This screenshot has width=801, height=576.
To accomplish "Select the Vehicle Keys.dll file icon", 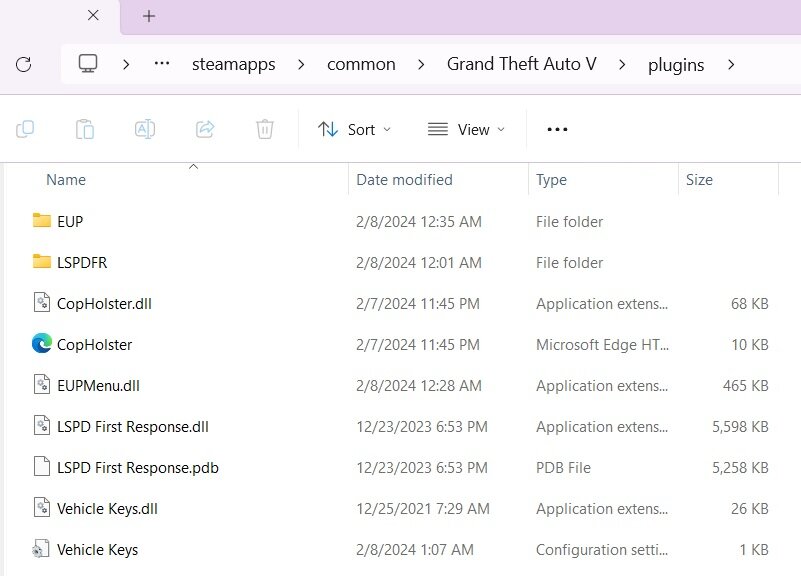I will [42, 508].
